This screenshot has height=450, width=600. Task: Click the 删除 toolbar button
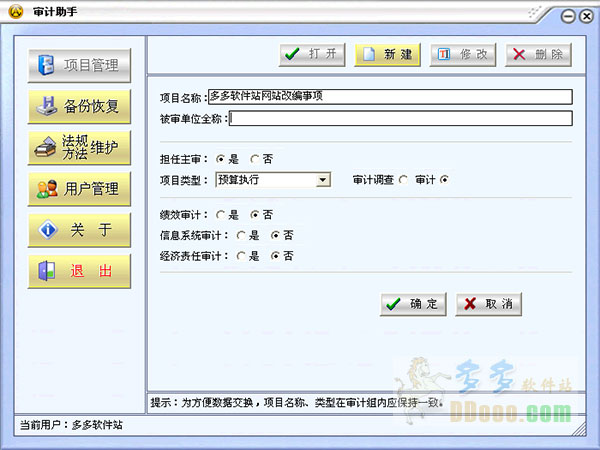tap(538, 55)
